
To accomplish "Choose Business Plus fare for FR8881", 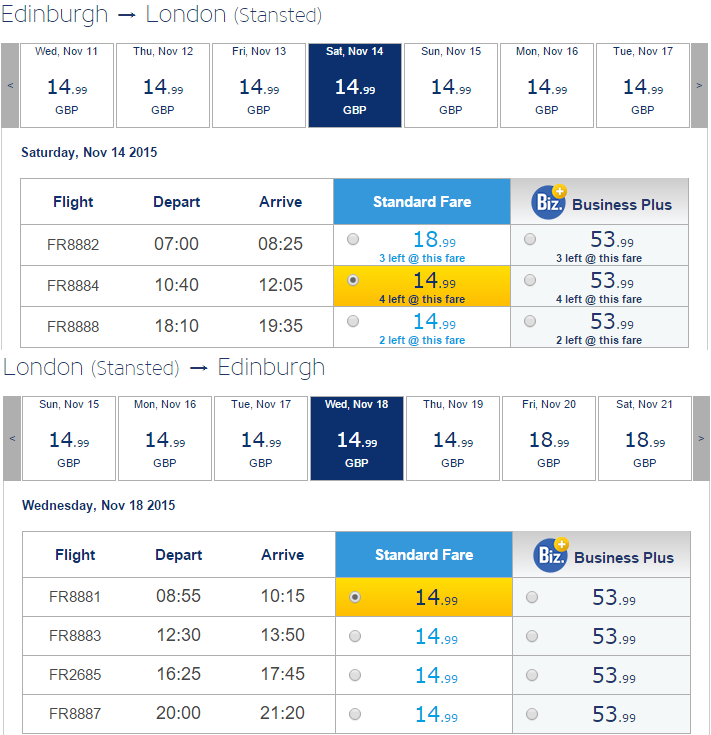I will [532, 597].
